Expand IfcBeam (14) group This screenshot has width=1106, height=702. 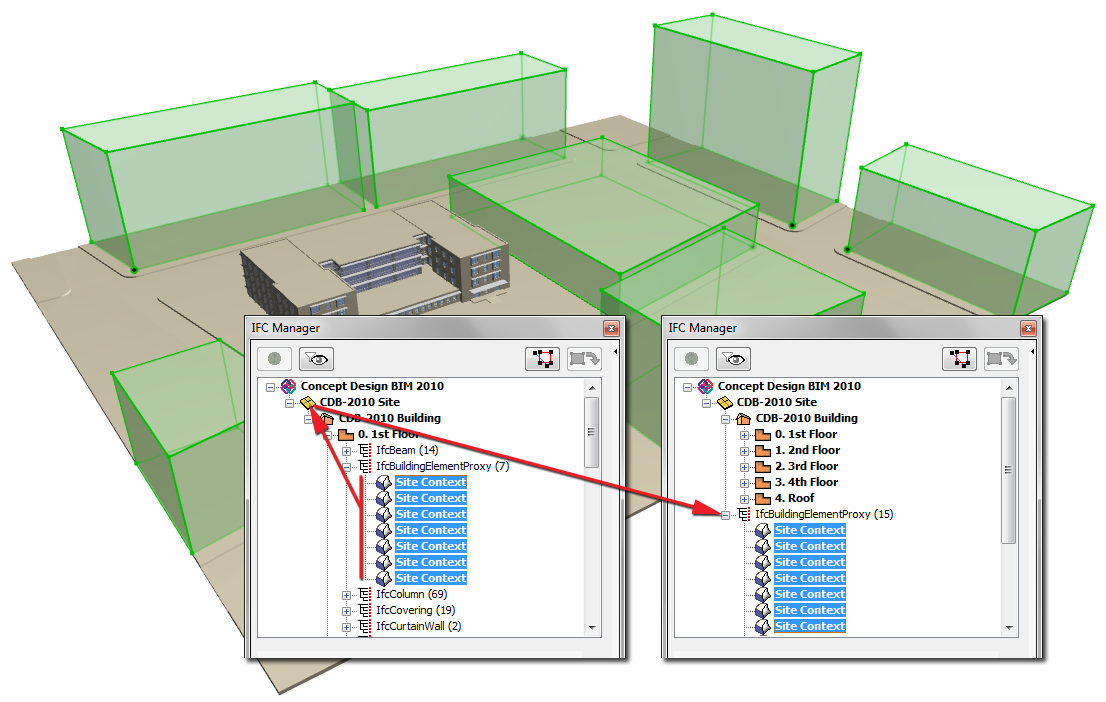tap(346, 452)
